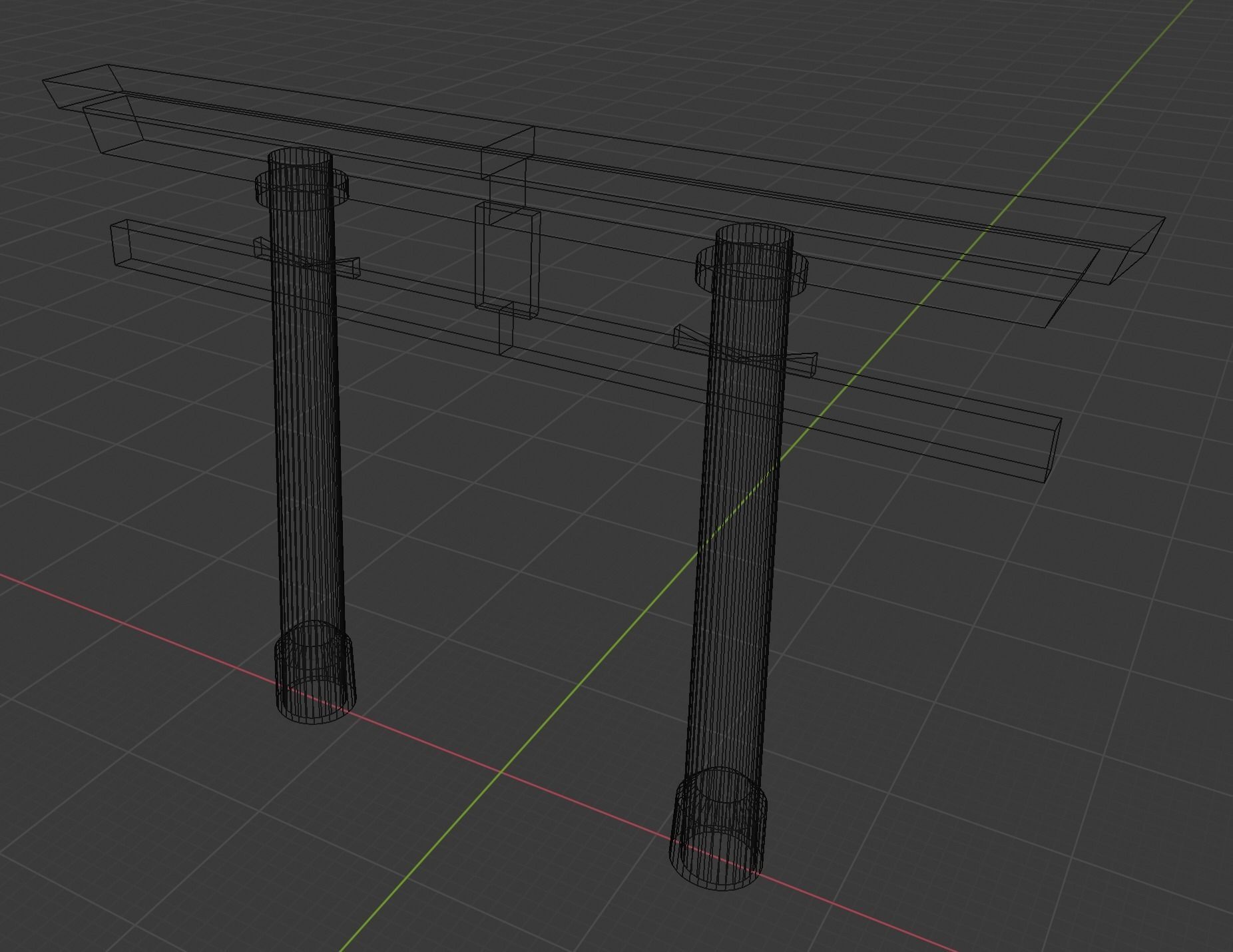Viewport: 1233px width, 952px height.
Task: Select the base footing of right pillar
Action: coord(718,830)
